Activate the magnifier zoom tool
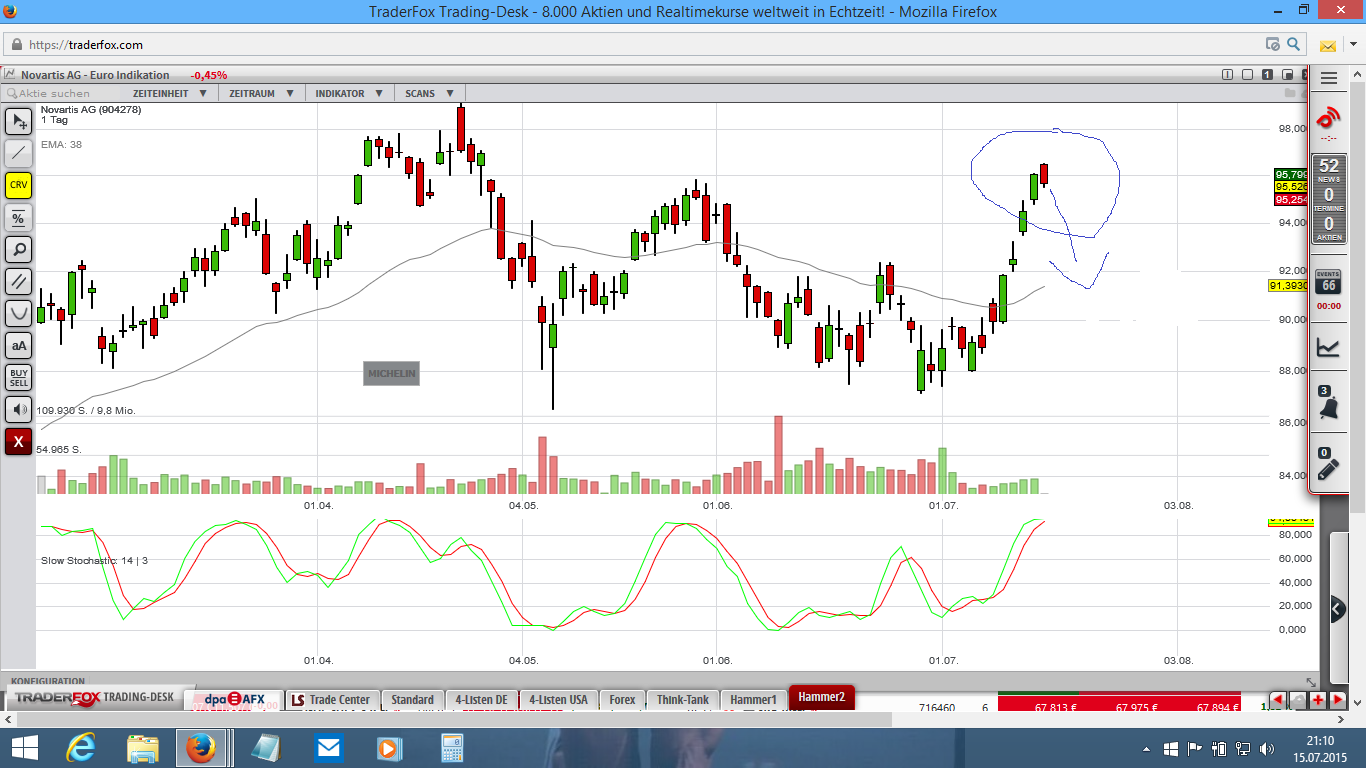Screen dimensions: 1366x768 19,250
